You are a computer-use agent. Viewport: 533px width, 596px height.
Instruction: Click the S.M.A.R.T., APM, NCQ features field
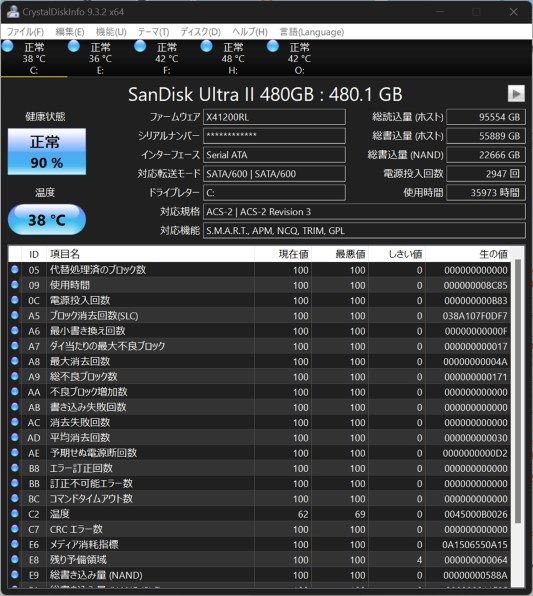tap(364, 231)
